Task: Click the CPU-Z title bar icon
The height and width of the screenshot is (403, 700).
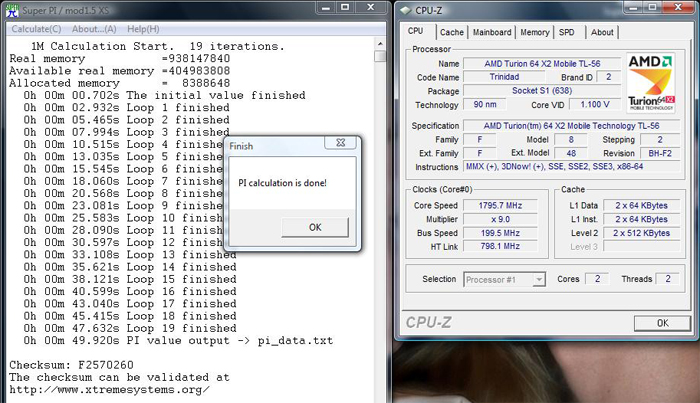Action: pos(405,10)
